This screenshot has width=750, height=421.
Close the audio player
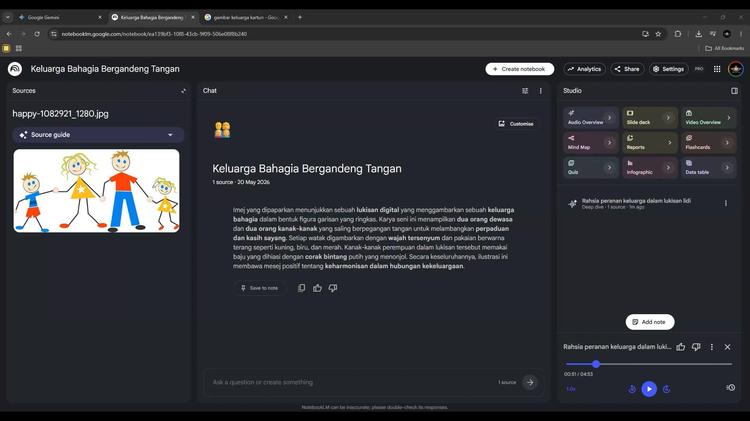(x=728, y=347)
